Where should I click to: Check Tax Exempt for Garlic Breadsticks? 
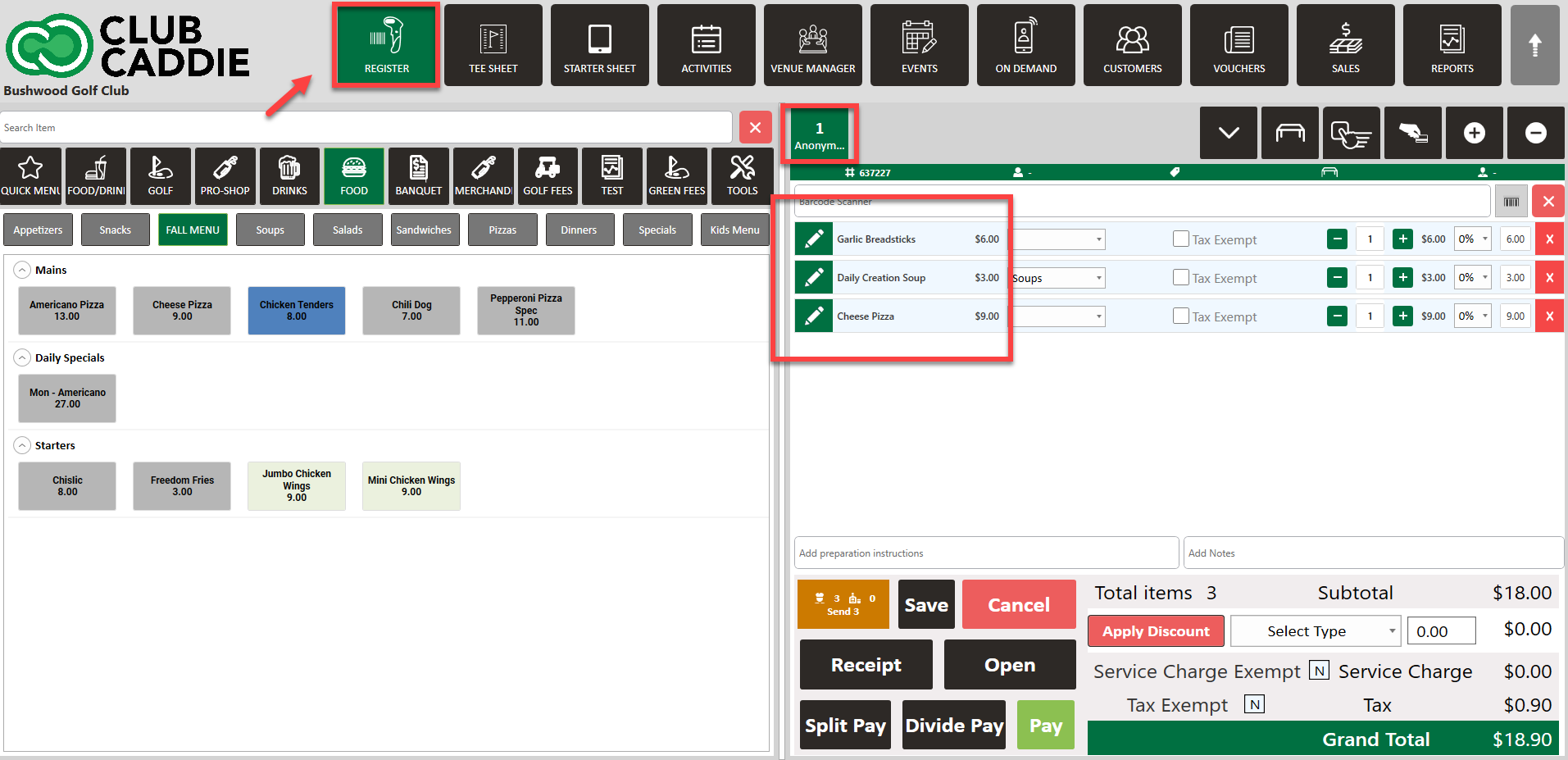click(1180, 239)
